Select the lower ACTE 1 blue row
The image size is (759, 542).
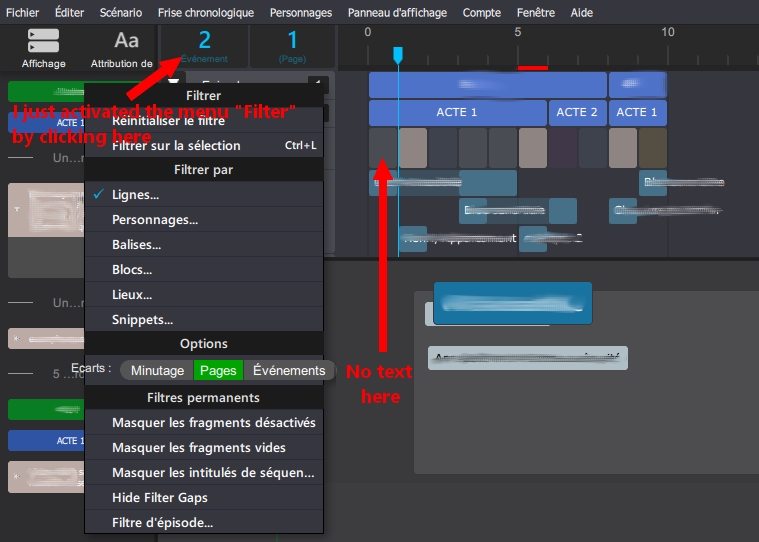coord(46,440)
